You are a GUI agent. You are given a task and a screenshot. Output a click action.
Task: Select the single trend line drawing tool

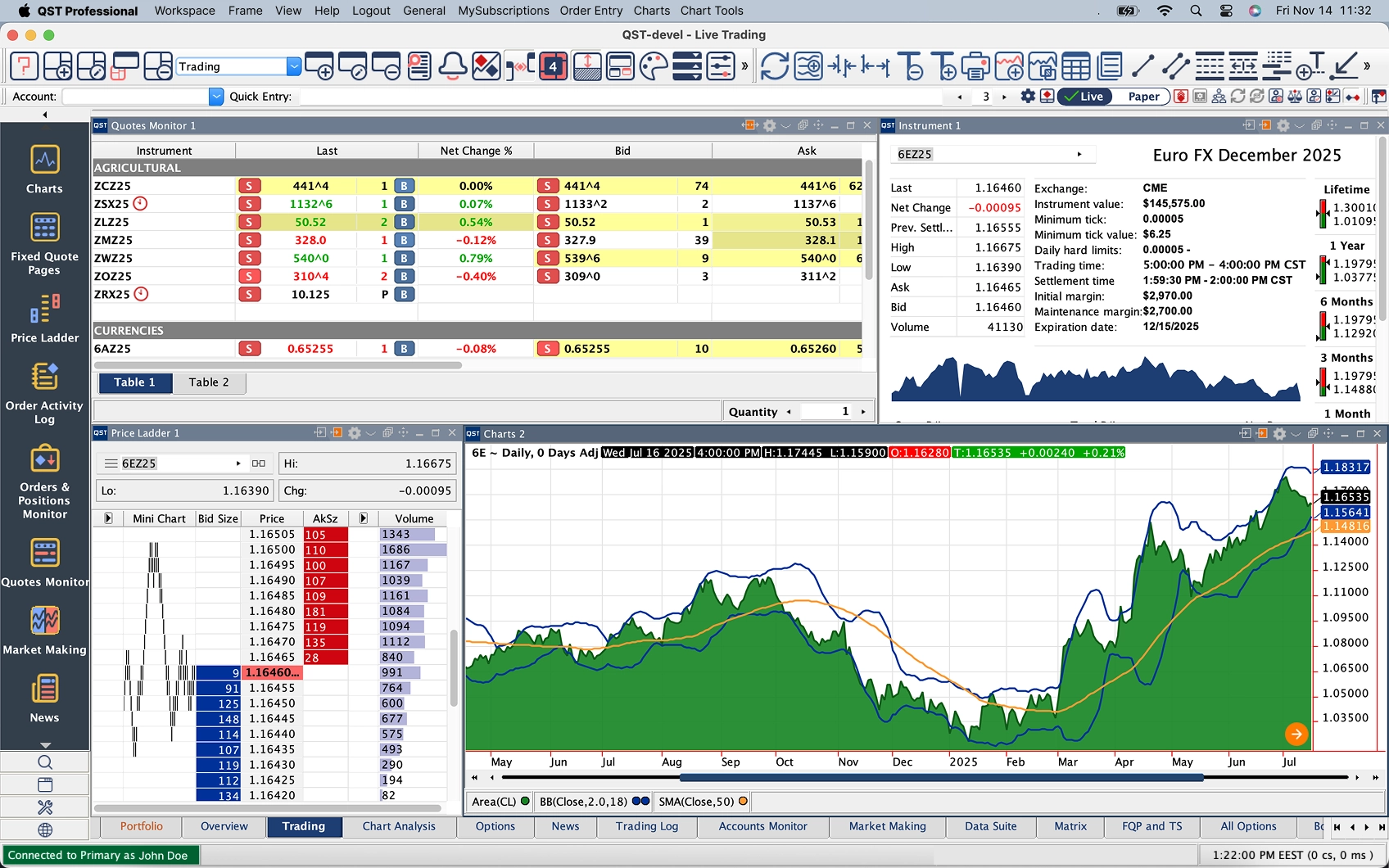(x=1142, y=66)
